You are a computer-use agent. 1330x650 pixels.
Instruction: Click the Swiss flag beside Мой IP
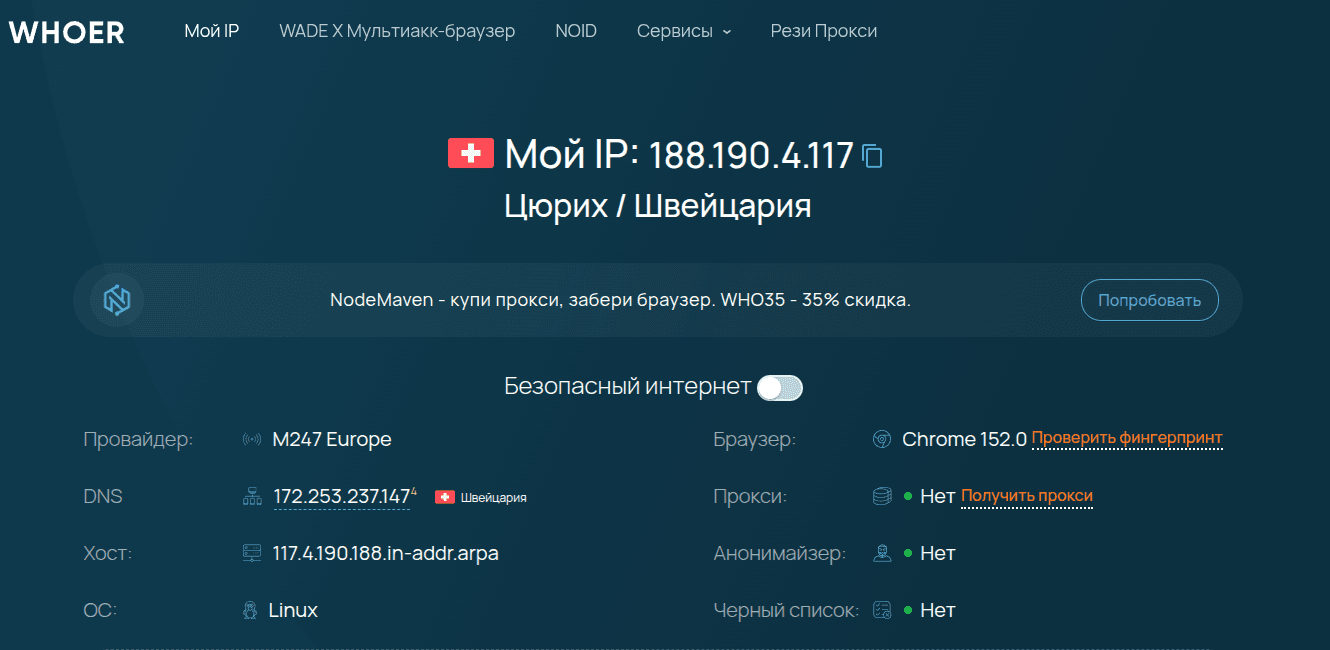coord(470,154)
